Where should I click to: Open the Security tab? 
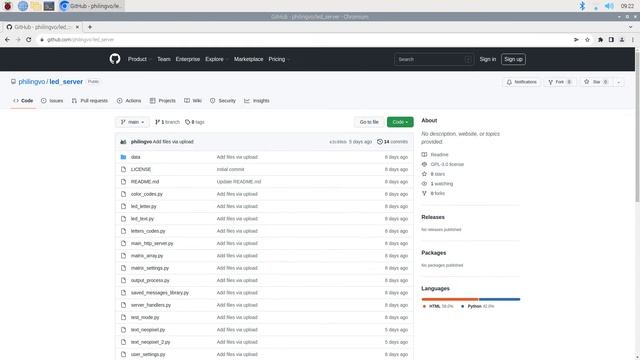pos(223,101)
